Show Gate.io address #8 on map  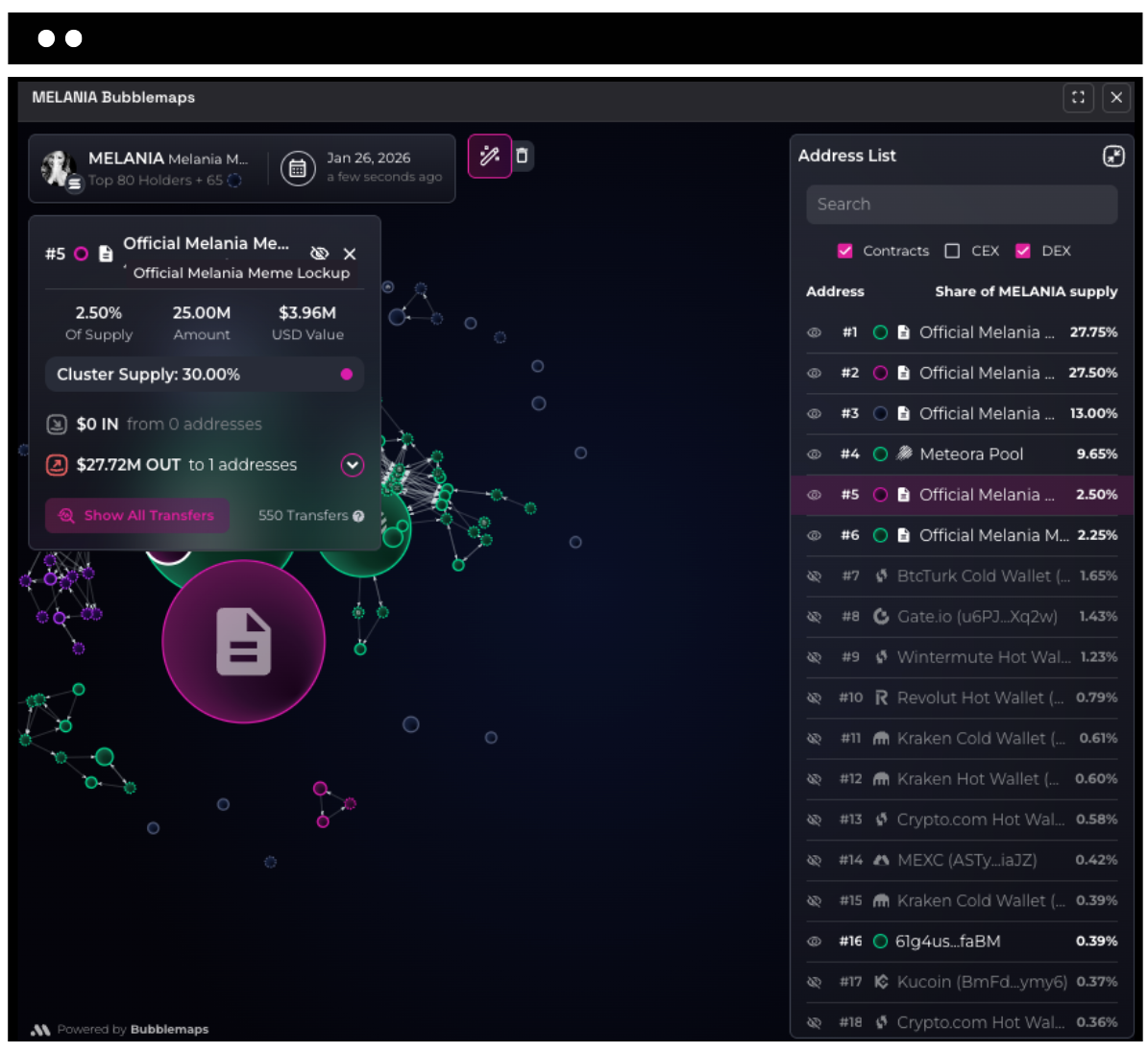coord(814,617)
